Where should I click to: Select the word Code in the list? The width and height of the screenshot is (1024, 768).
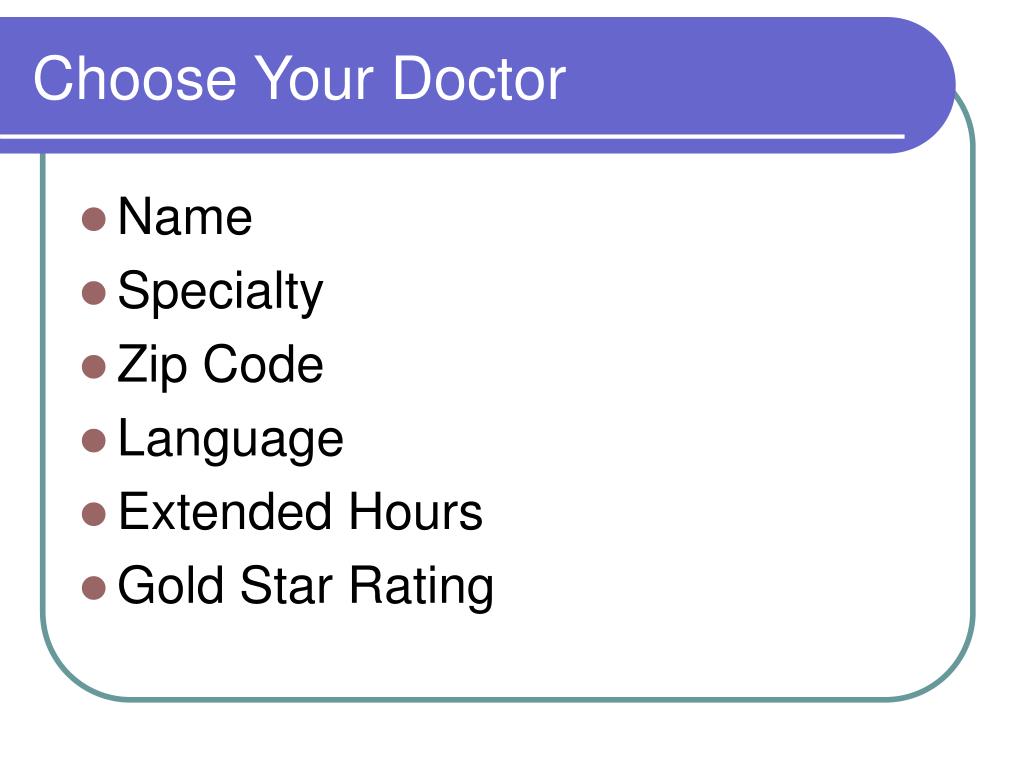pos(263,364)
